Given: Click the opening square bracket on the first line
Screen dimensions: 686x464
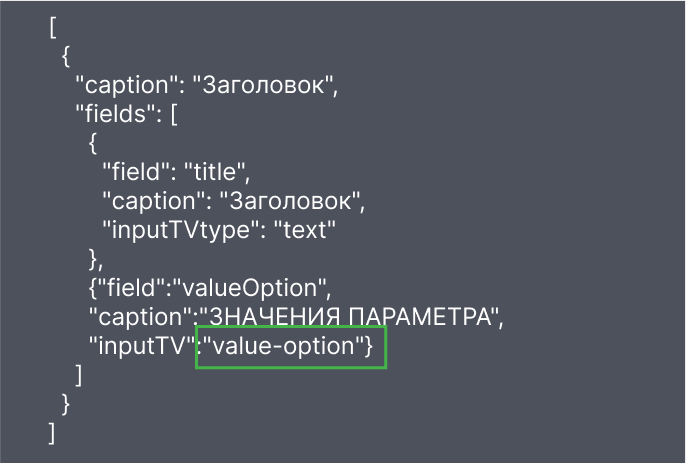Looking at the screenshot, I should click(51, 27).
